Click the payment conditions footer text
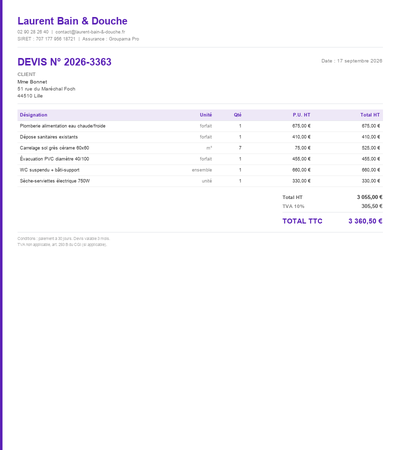Screen dimensions: 400x450 (x=63, y=239)
